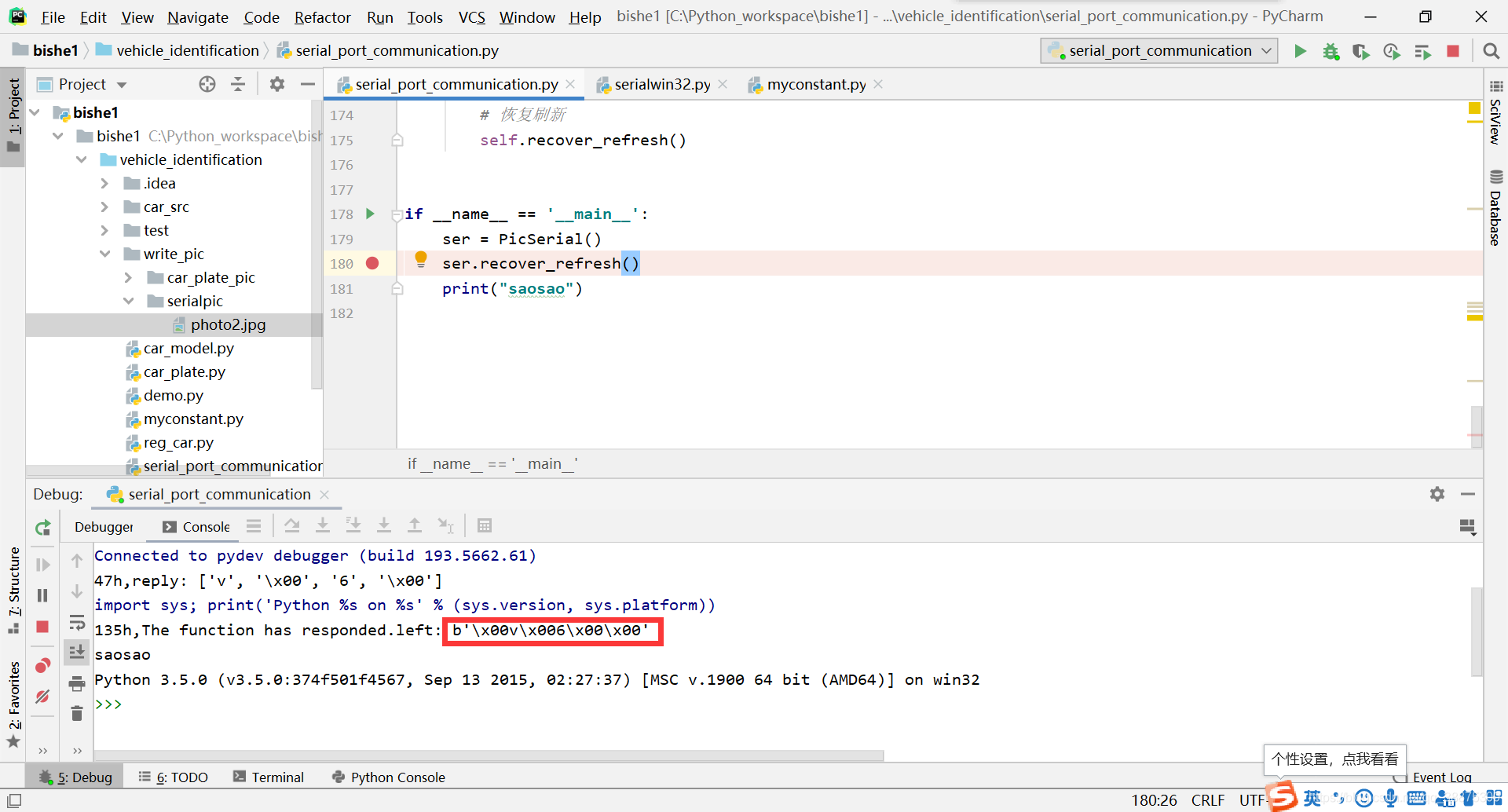Open the Database side panel
This screenshot has height=812, width=1508.
tap(1495, 208)
